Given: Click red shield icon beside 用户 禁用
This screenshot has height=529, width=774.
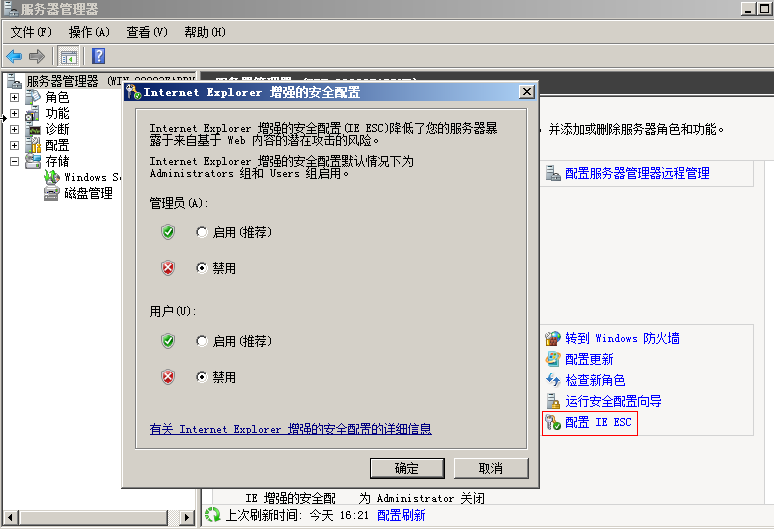Looking at the screenshot, I should (168, 377).
